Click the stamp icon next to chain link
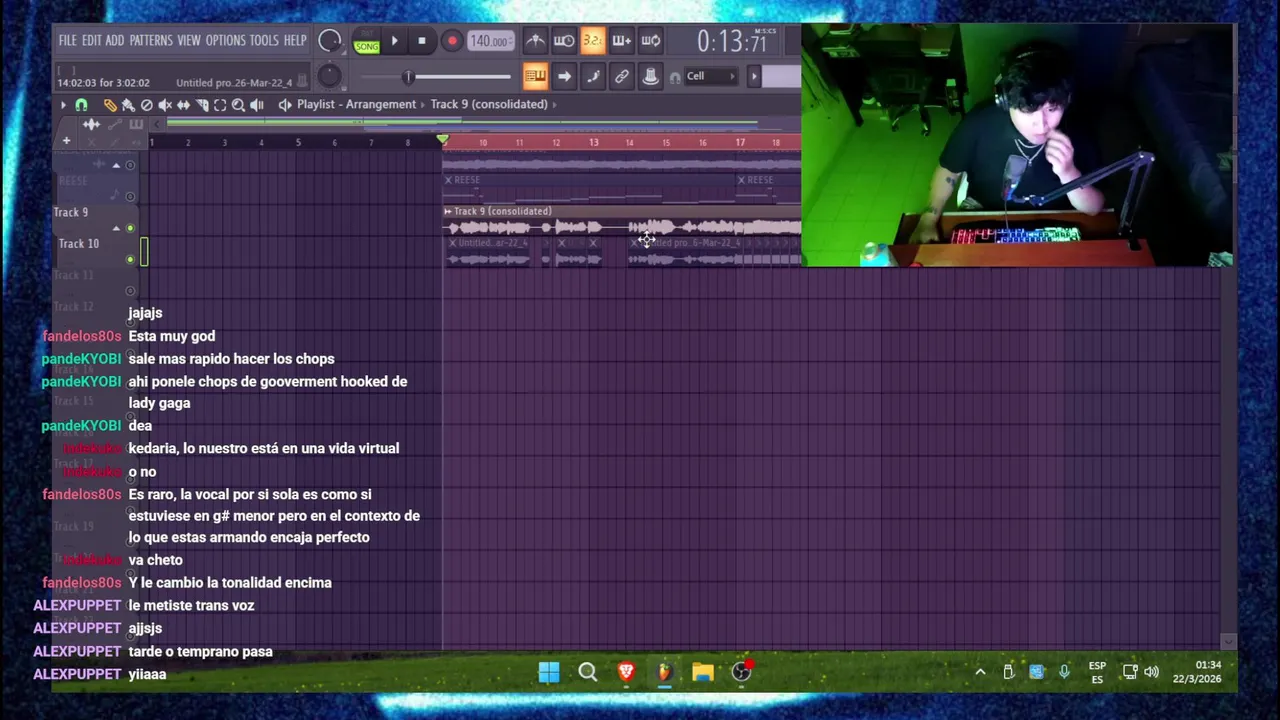Image resolution: width=1280 pixels, height=720 pixels. pos(650,76)
